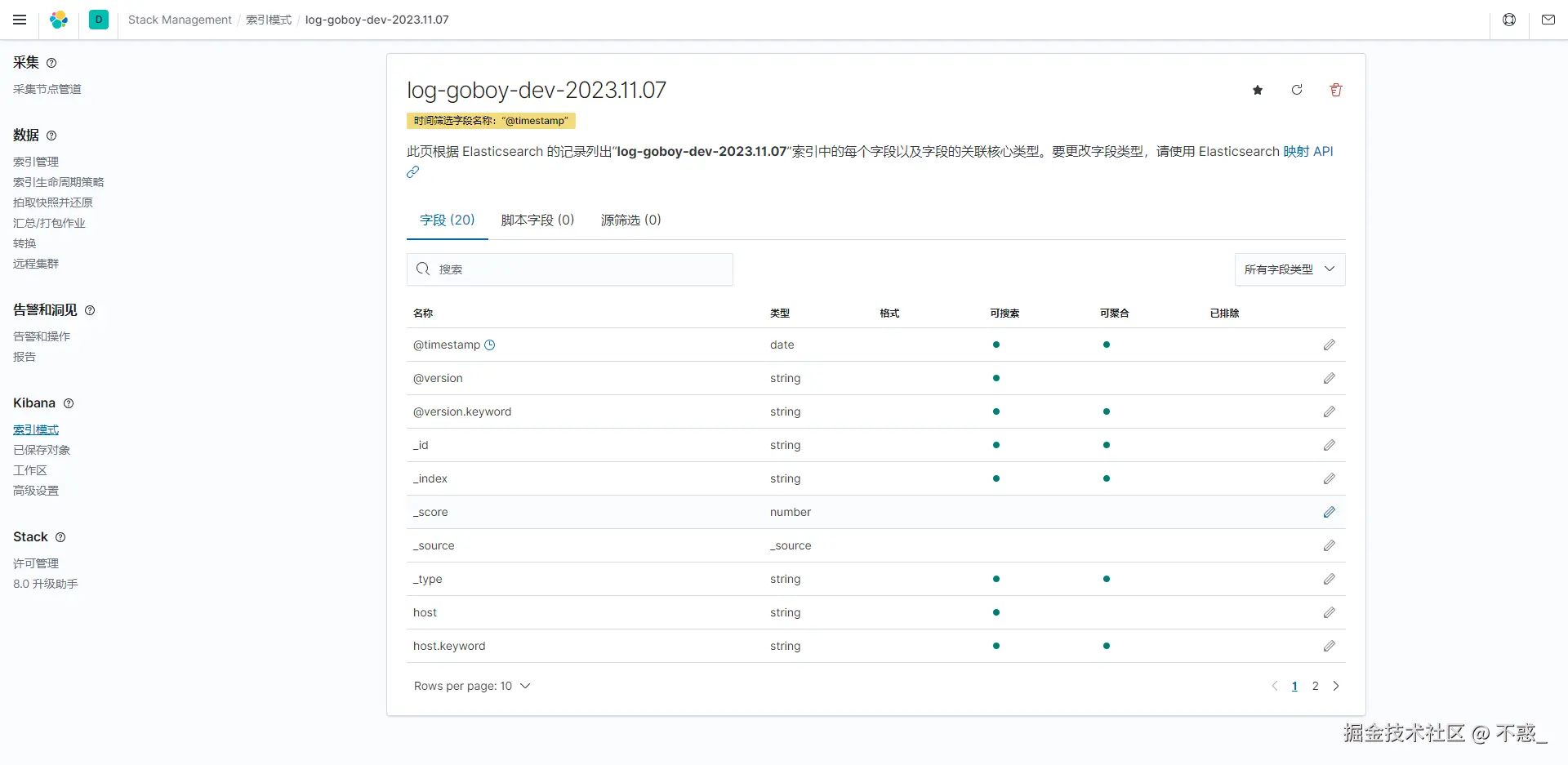Open 许可管理 in sidebar
Image resolution: width=1568 pixels, height=765 pixels.
click(36, 563)
